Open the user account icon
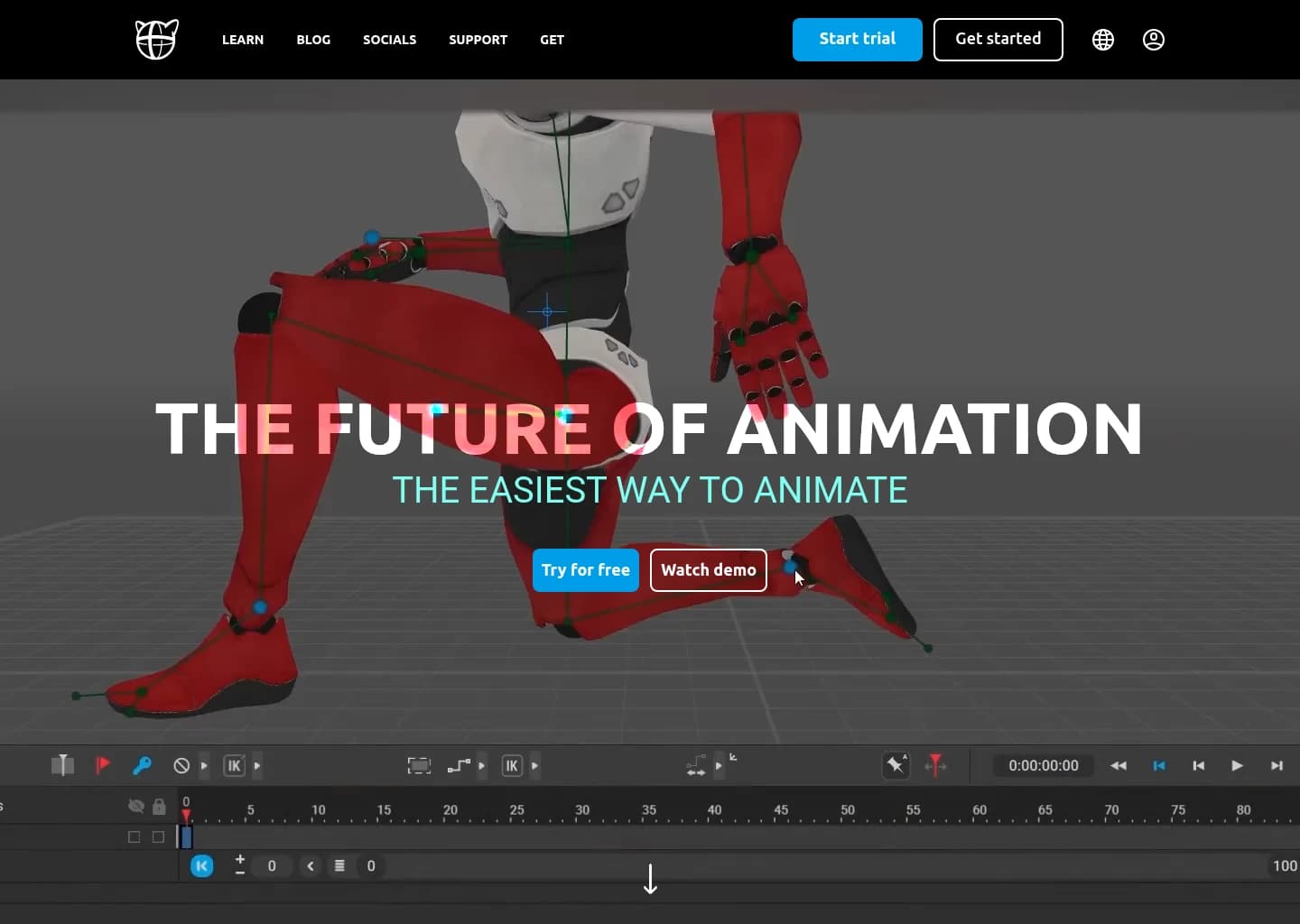This screenshot has height=924, width=1300. point(1154,40)
